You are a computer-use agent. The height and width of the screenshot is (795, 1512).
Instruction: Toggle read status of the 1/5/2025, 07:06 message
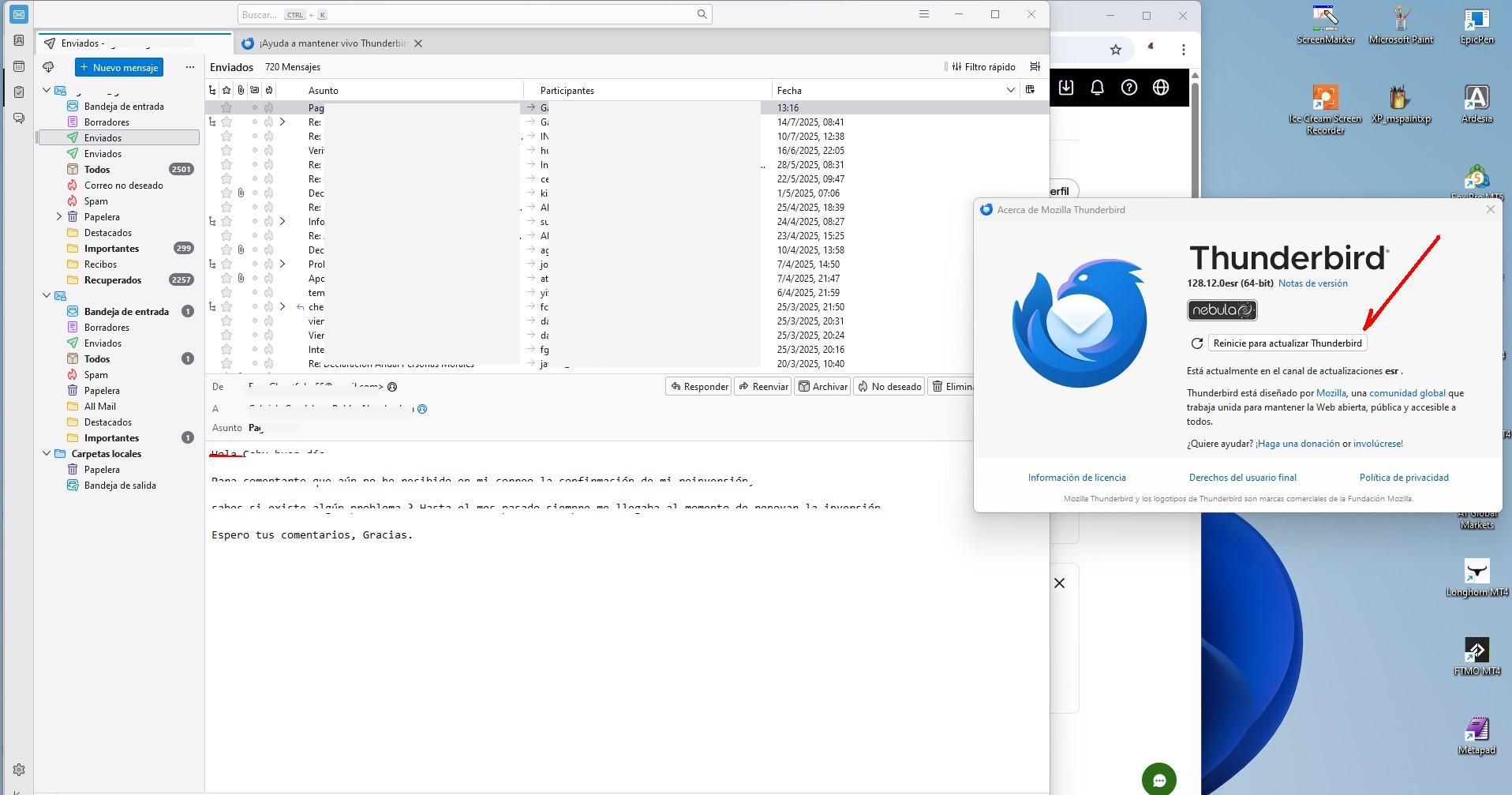pos(254,193)
